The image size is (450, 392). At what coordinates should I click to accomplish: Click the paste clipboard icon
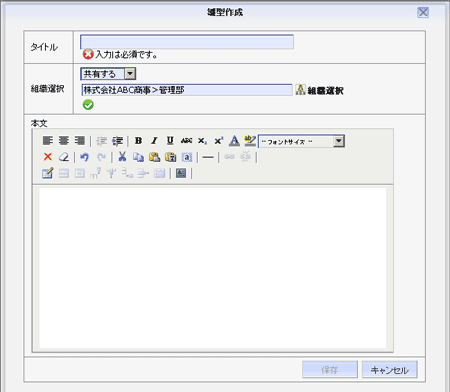tap(154, 157)
